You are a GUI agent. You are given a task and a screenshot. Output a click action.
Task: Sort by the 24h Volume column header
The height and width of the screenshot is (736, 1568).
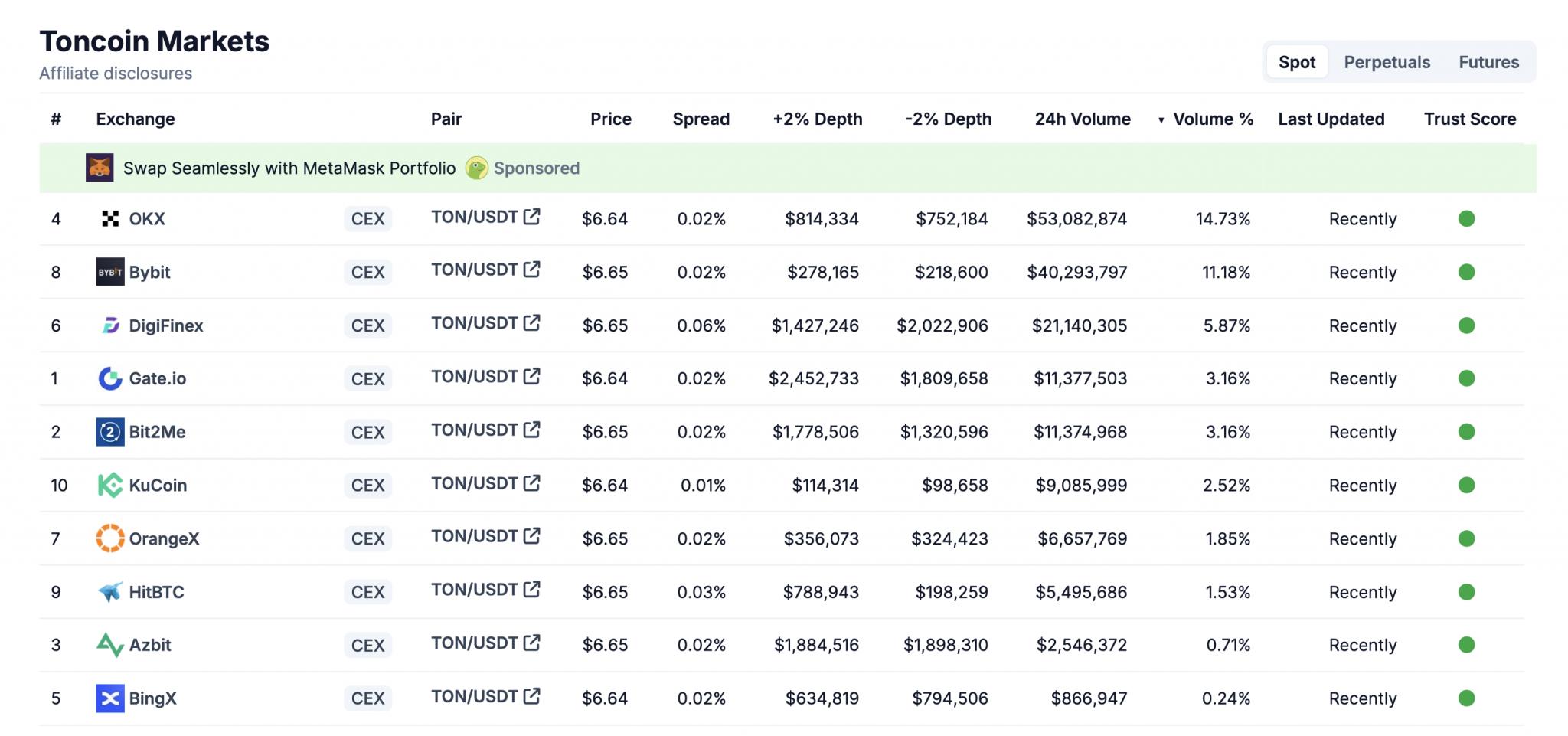(x=1083, y=119)
